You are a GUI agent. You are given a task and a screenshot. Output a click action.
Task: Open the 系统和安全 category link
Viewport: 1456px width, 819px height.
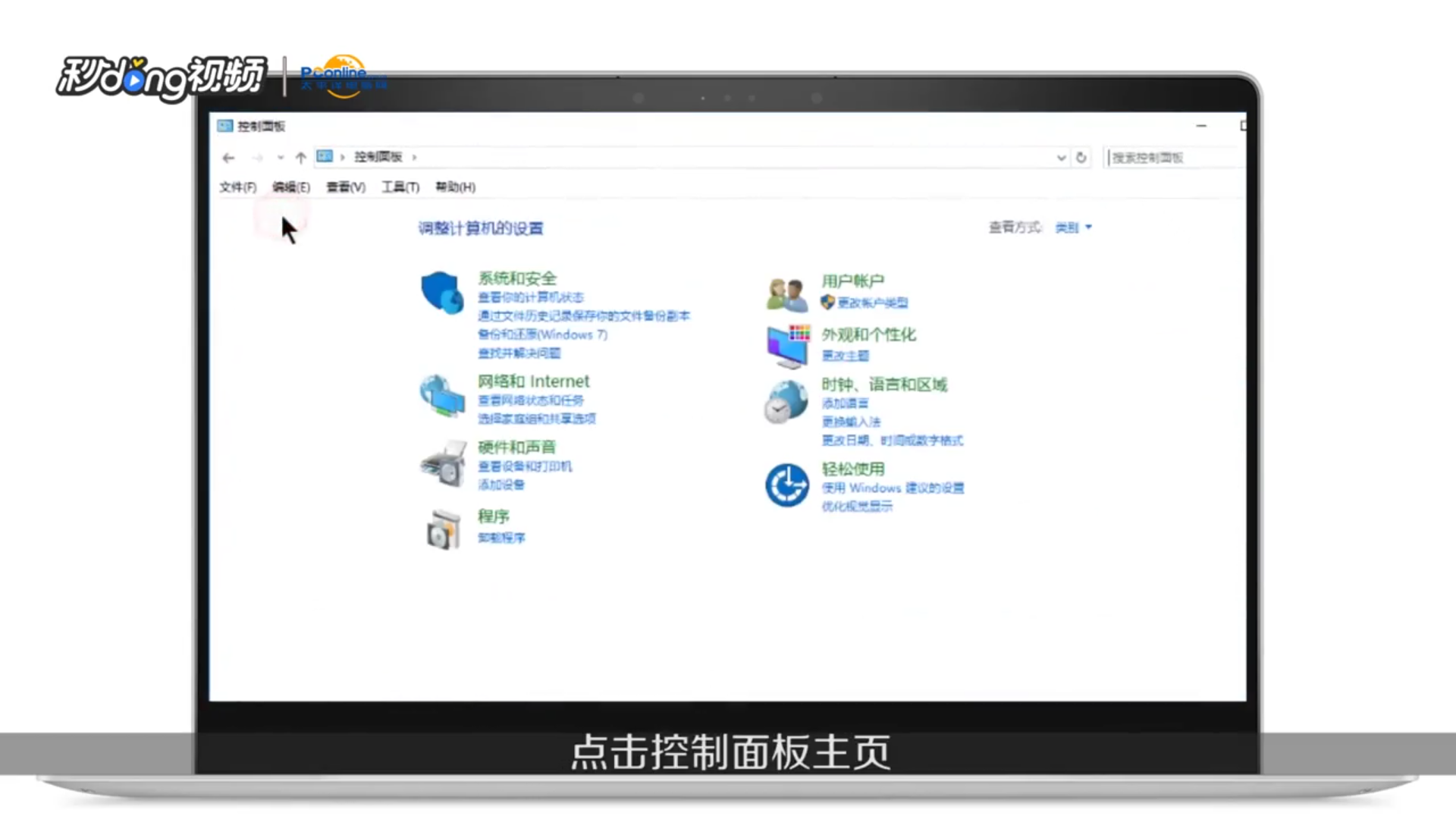(x=517, y=278)
